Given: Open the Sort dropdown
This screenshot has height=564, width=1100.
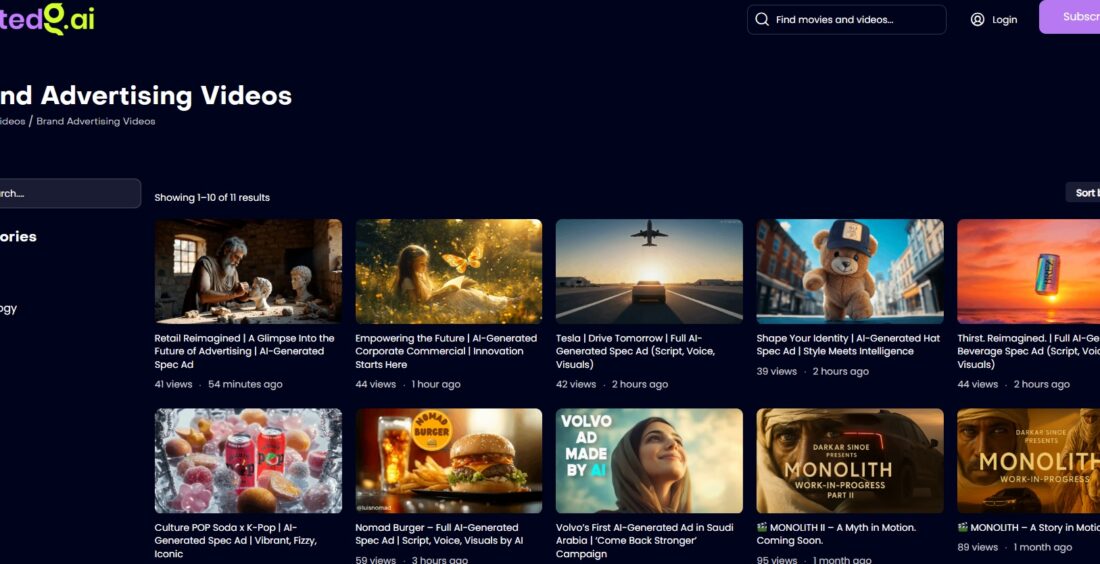Looking at the screenshot, I should click(x=1084, y=193).
